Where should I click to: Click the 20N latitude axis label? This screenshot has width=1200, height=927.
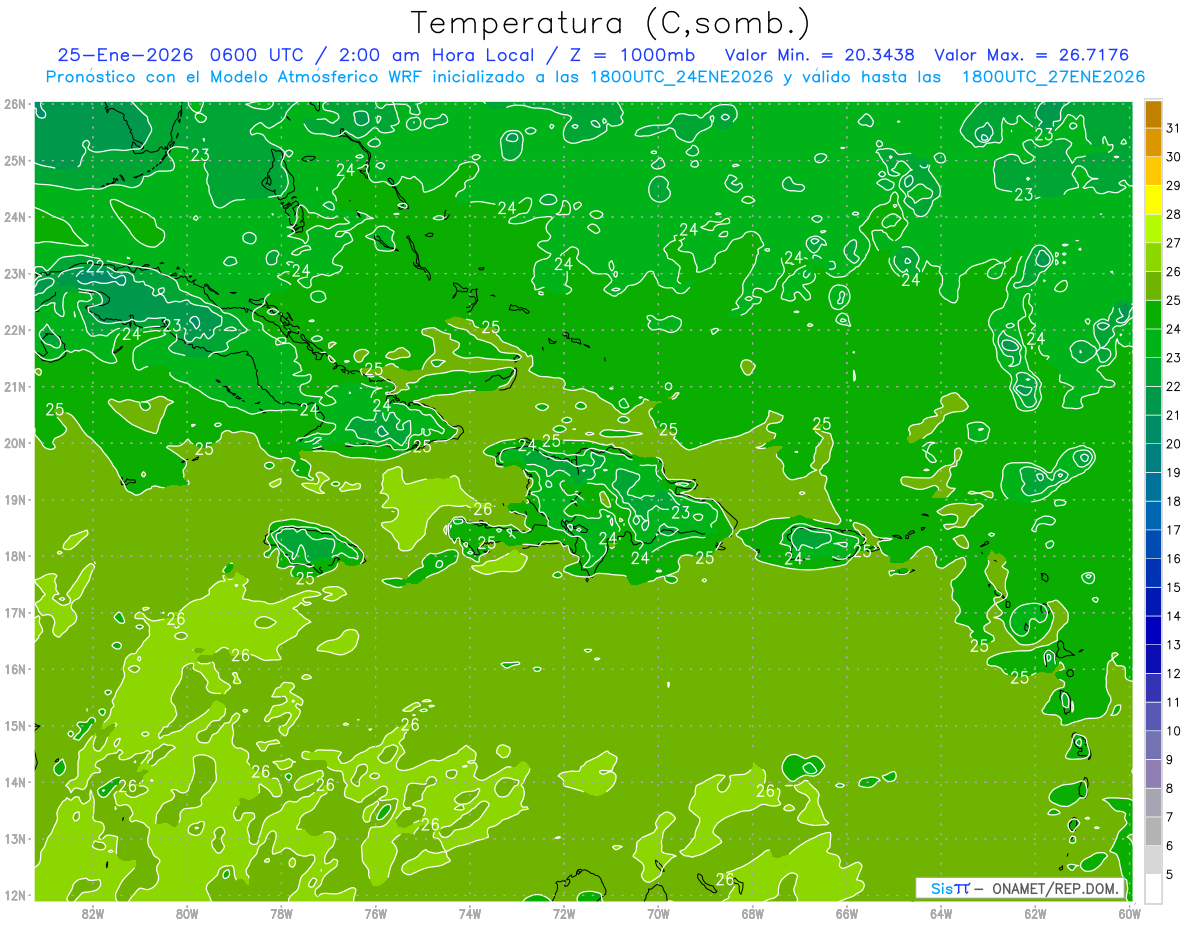pyautogui.click(x=14, y=443)
